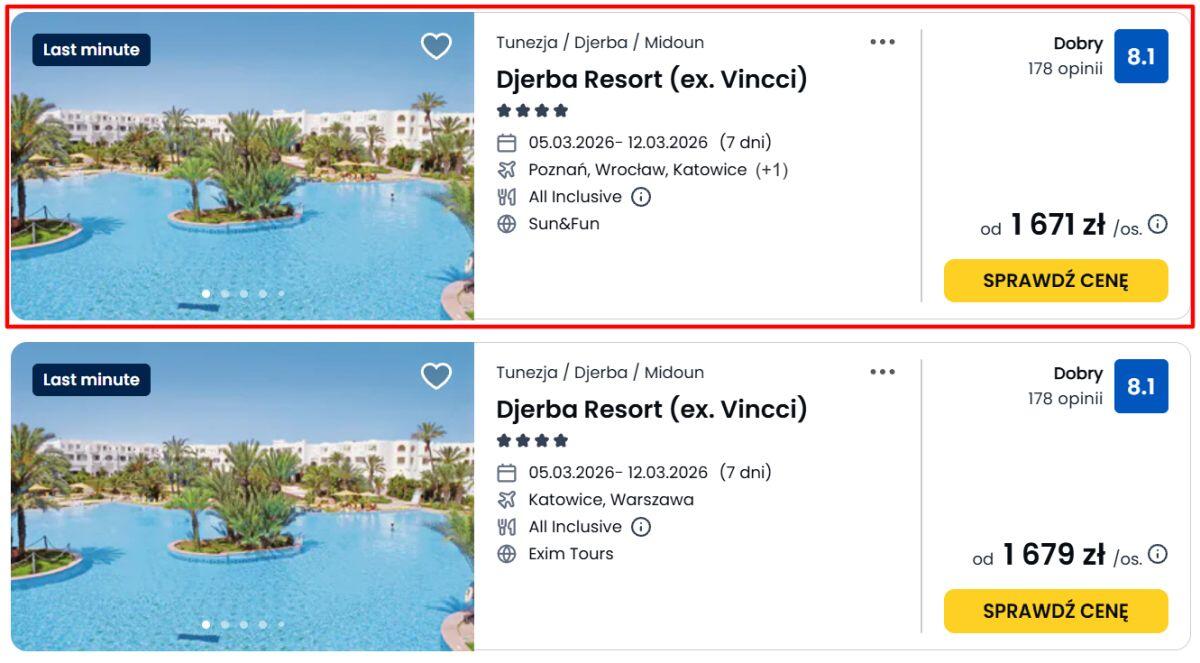Screen dimensions: 1200x663
Task: Show price info icon next to 1 679 zł
Action: (x=1158, y=554)
